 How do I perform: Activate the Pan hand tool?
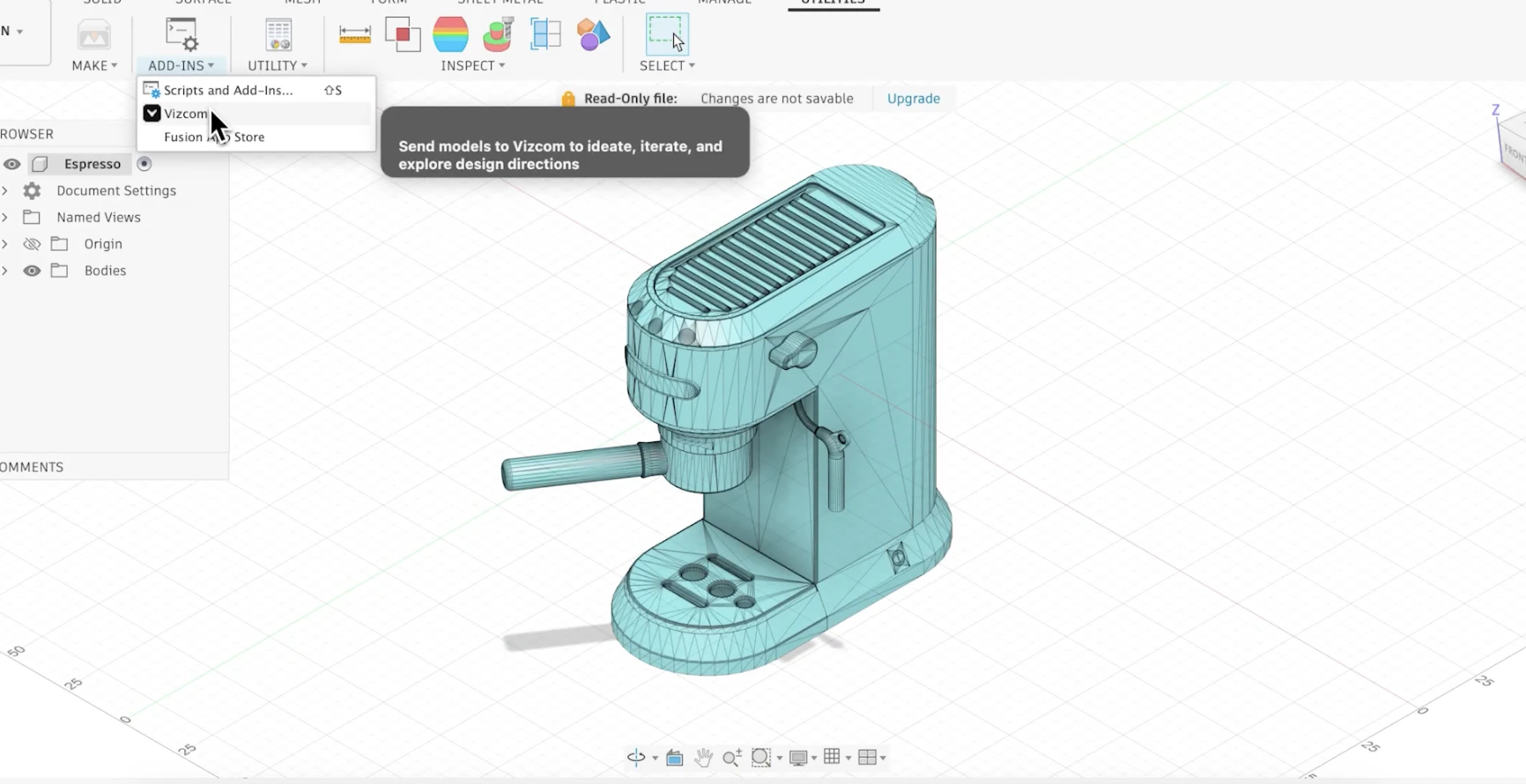point(703,758)
